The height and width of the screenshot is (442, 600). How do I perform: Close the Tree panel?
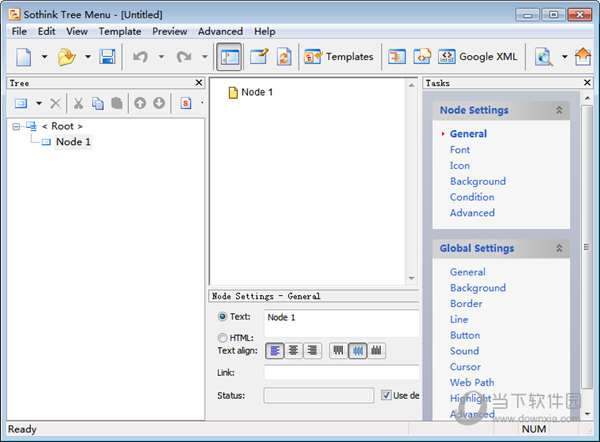coord(199,83)
